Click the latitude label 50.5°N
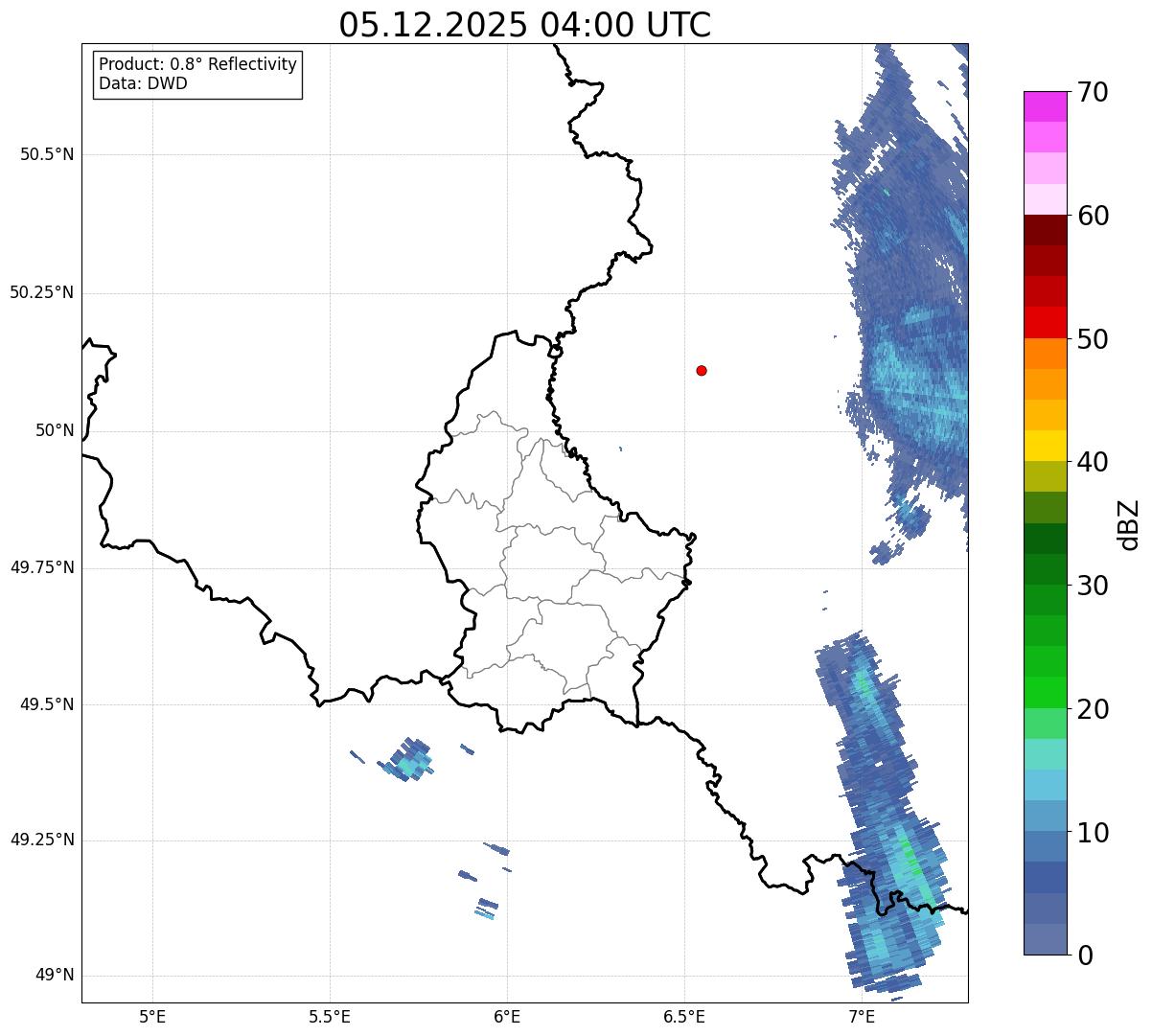 click(47, 154)
